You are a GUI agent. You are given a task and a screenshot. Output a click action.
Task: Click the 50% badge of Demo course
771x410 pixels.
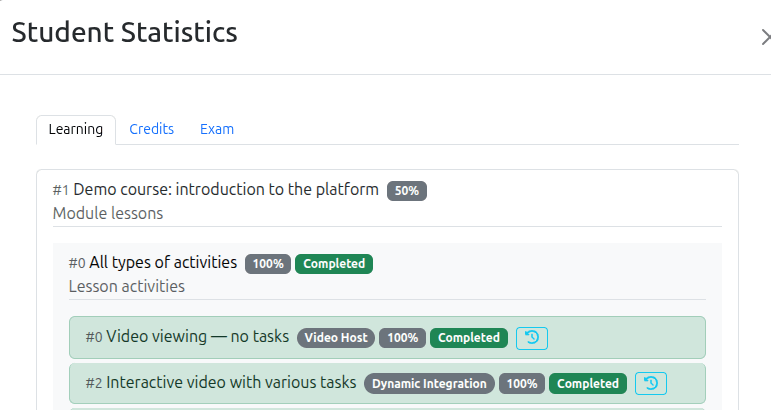(407, 191)
